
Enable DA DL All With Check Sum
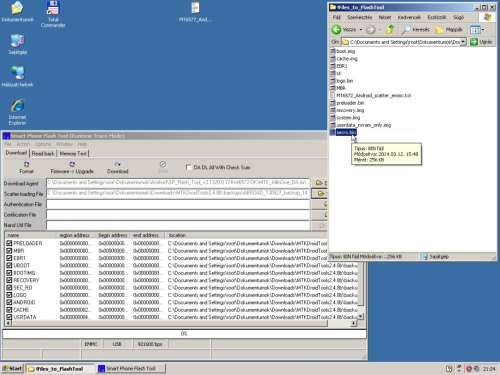[189, 167]
